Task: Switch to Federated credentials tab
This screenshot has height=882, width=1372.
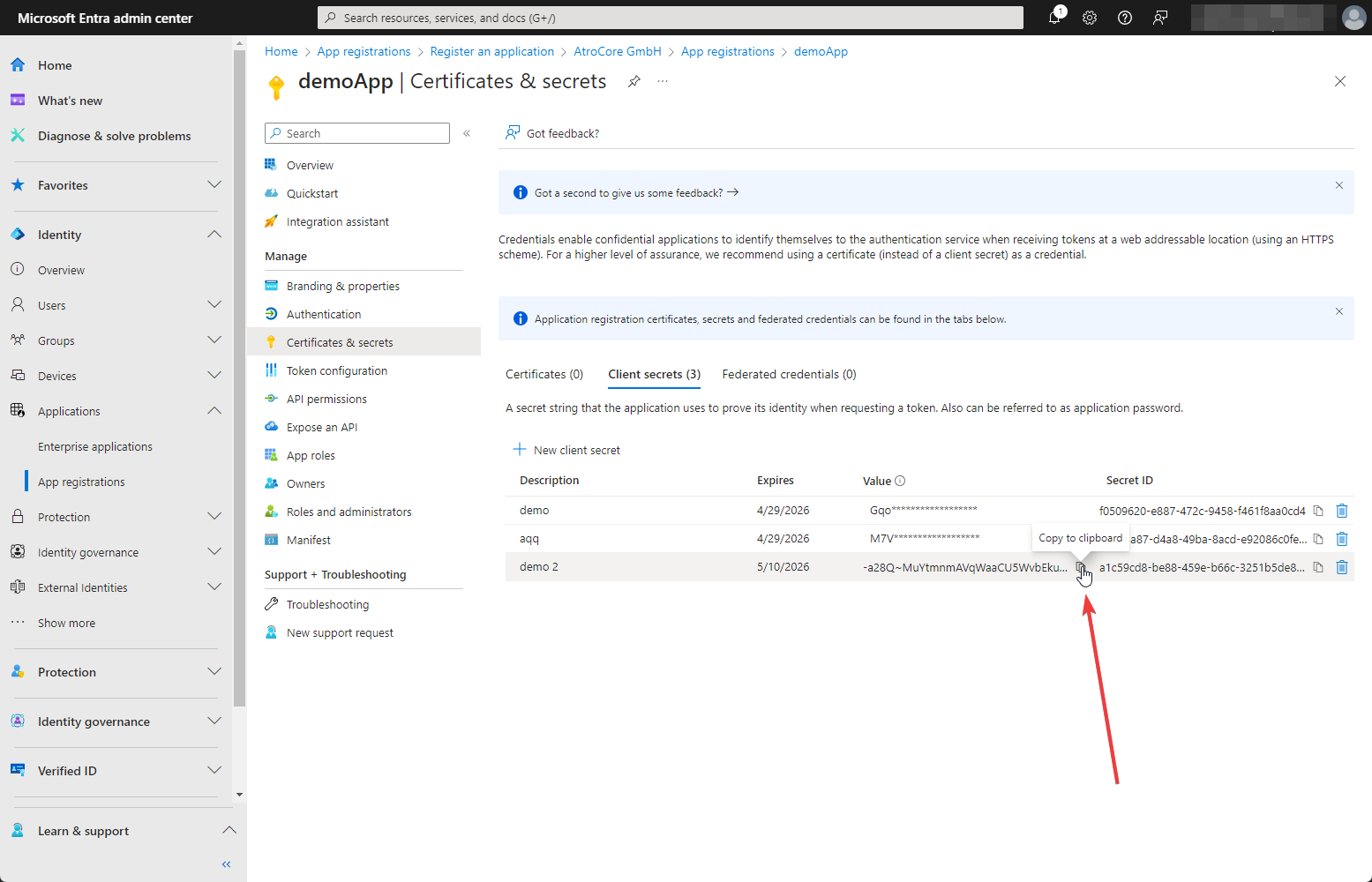Action: (x=789, y=375)
